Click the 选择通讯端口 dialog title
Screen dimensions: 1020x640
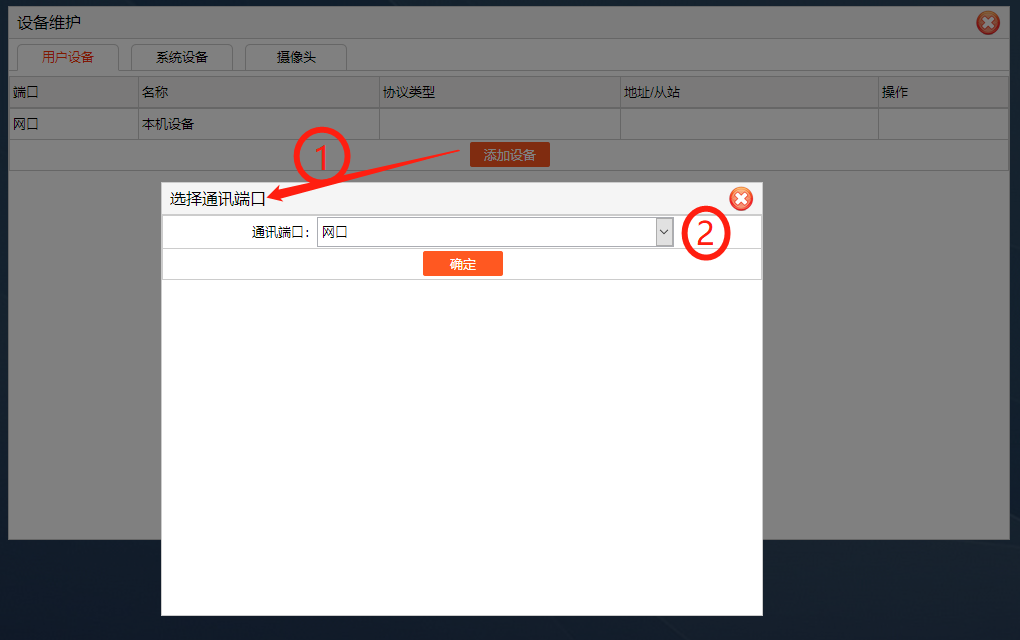click(217, 199)
